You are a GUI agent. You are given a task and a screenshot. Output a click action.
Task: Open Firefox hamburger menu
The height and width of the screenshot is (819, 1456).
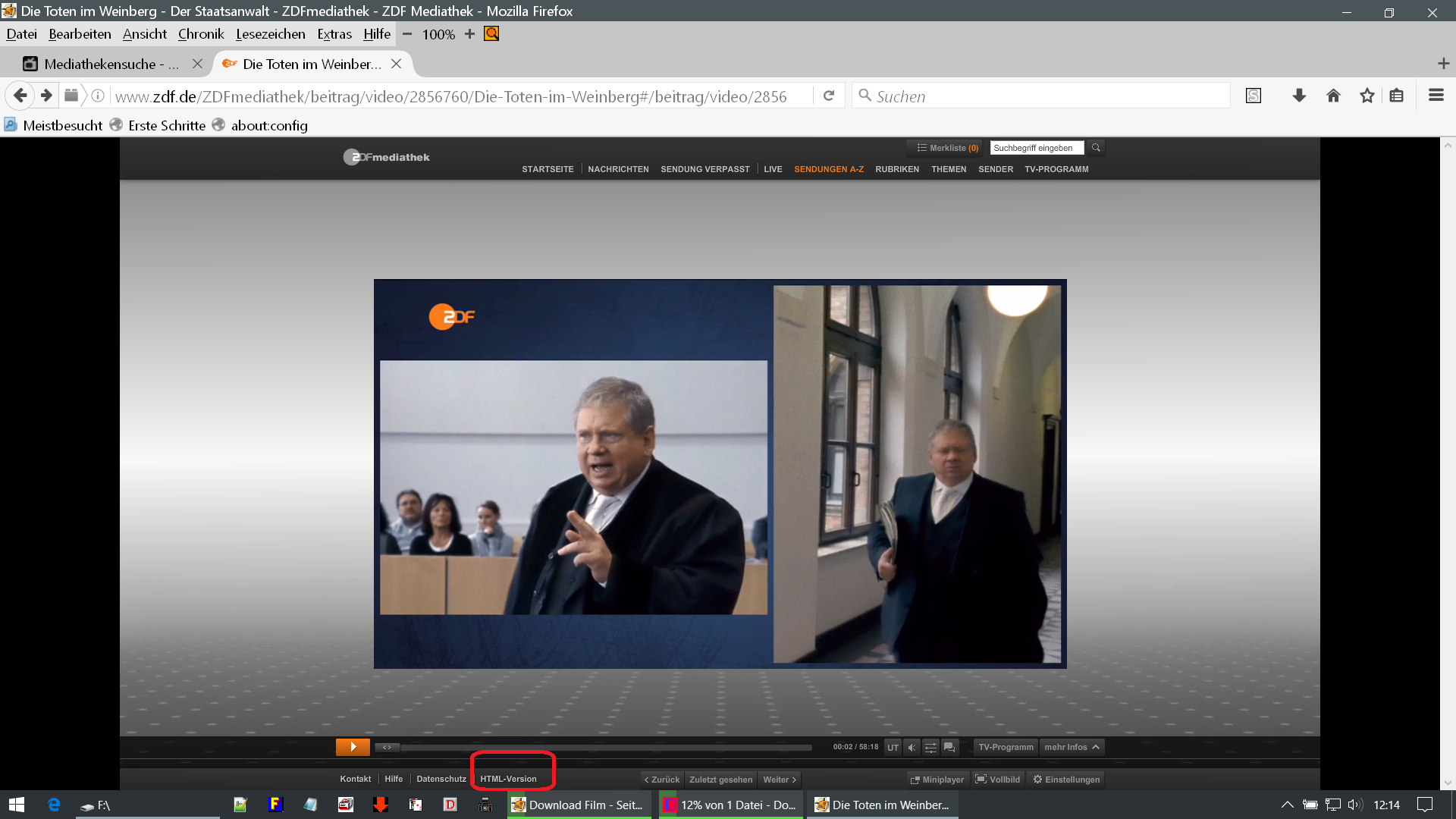click(x=1436, y=96)
